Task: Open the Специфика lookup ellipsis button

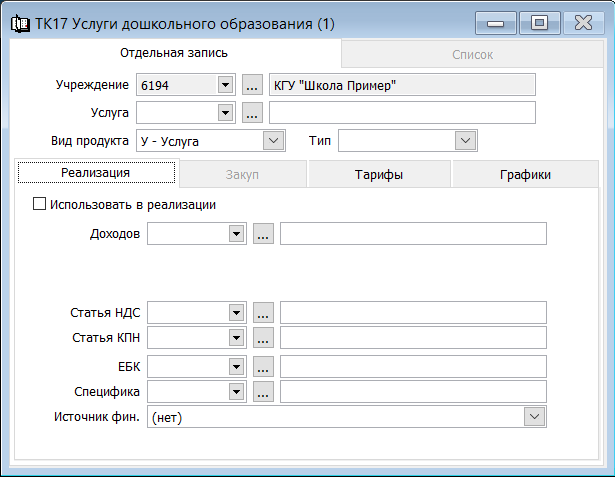Action: [x=263, y=391]
